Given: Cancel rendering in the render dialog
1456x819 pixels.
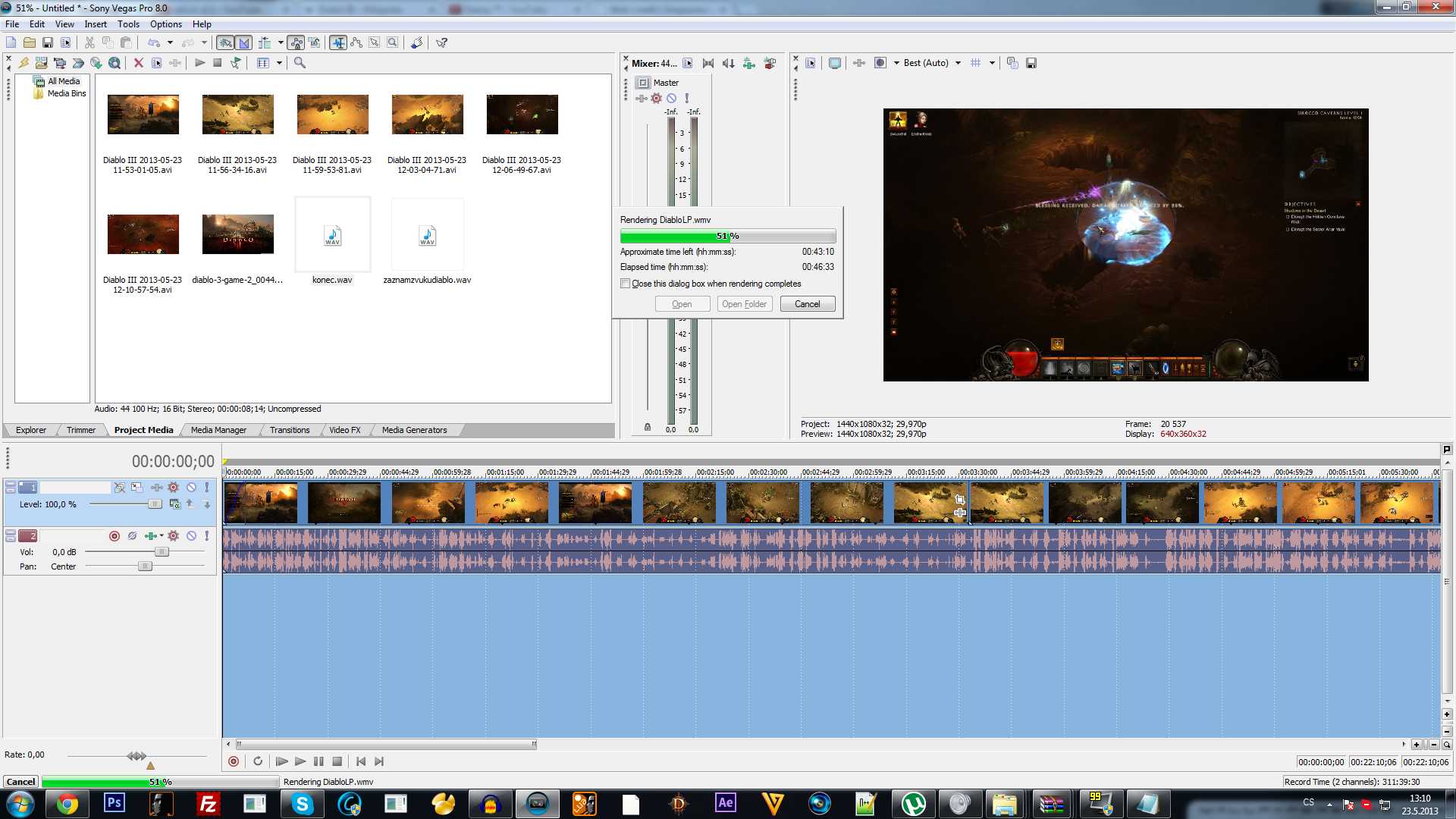Looking at the screenshot, I should [x=807, y=304].
